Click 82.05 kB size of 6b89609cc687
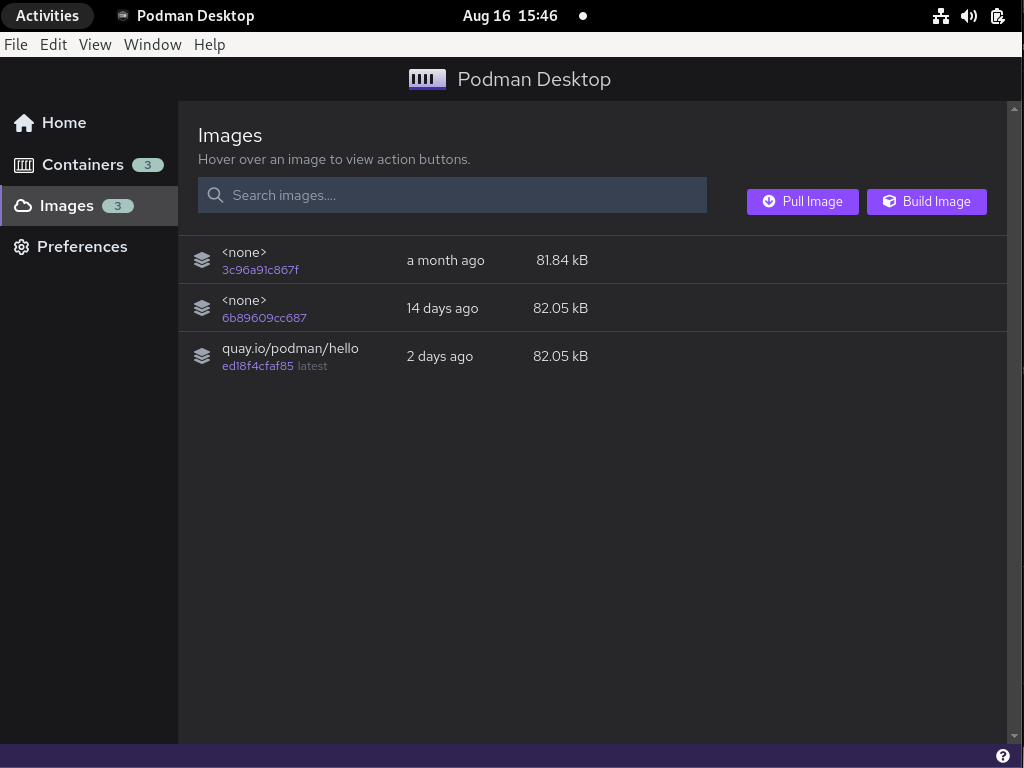The height and width of the screenshot is (768, 1024). pyautogui.click(x=560, y=308)
